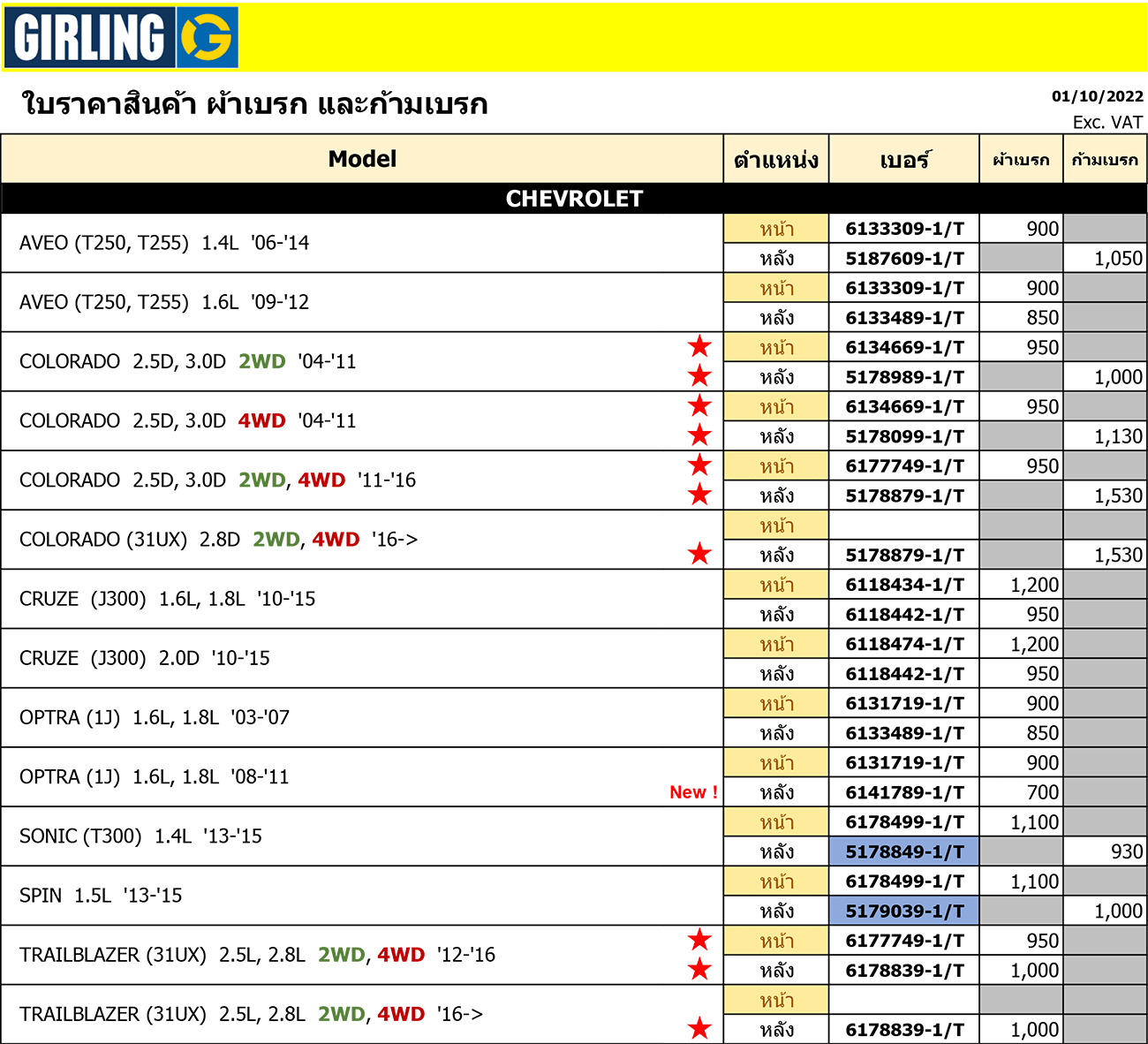Click price 1,050 for AVEO rear shoe

(1118, 258)
